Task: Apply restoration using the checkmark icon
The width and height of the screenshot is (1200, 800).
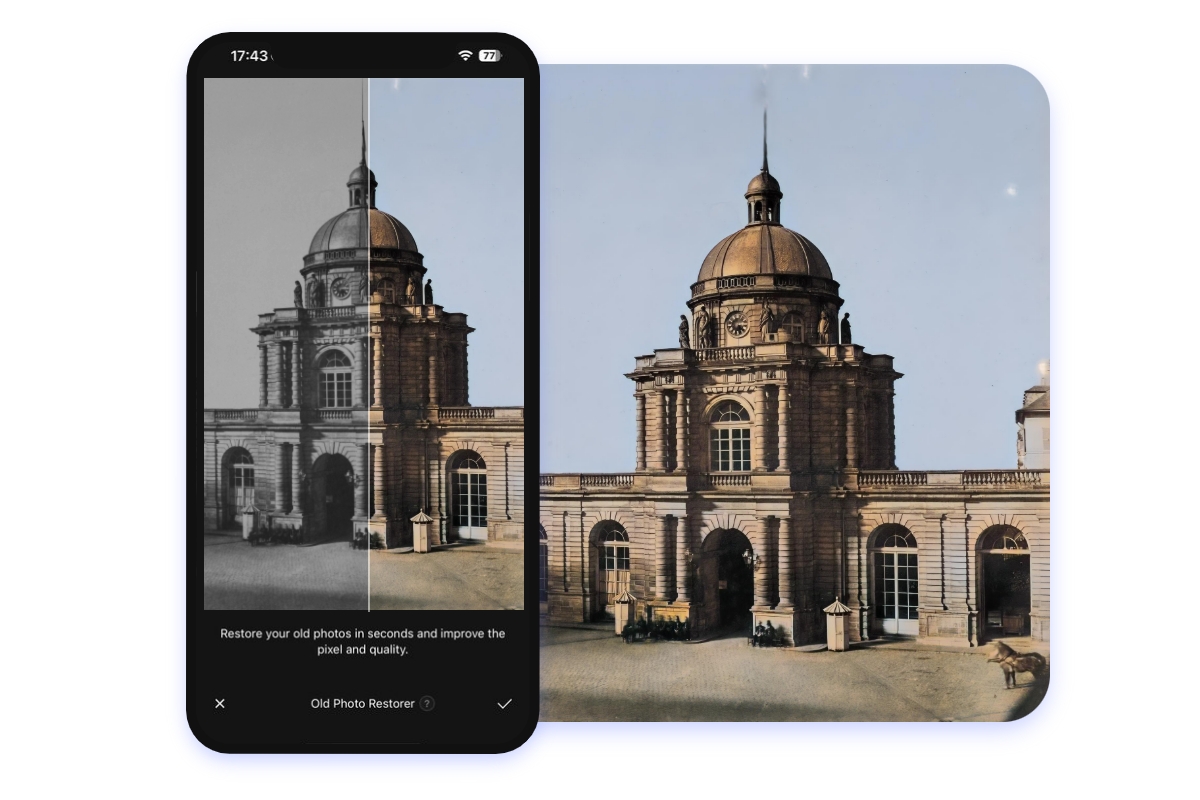Action: [505, 704]
